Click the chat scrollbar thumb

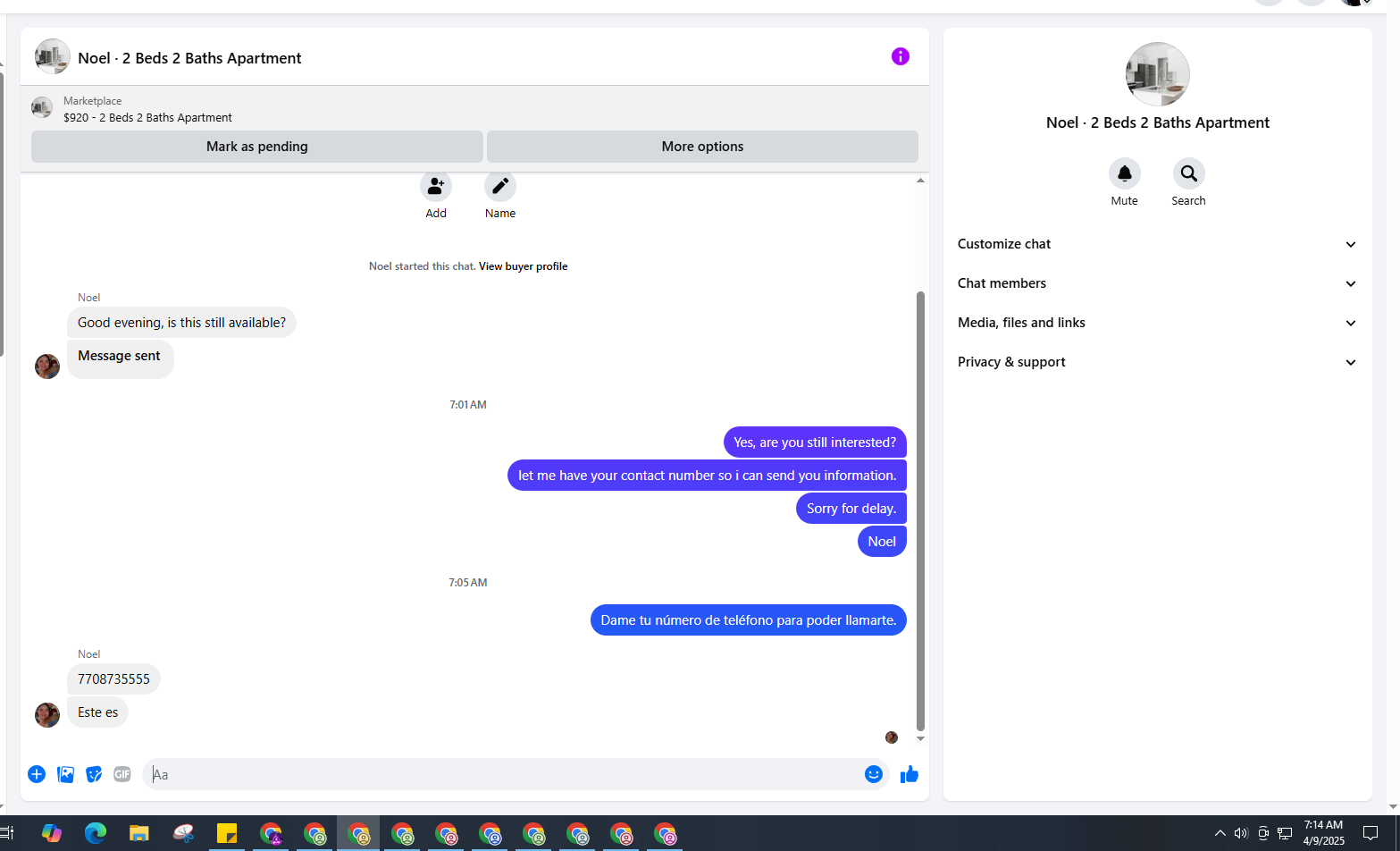(x=920, y=511)
